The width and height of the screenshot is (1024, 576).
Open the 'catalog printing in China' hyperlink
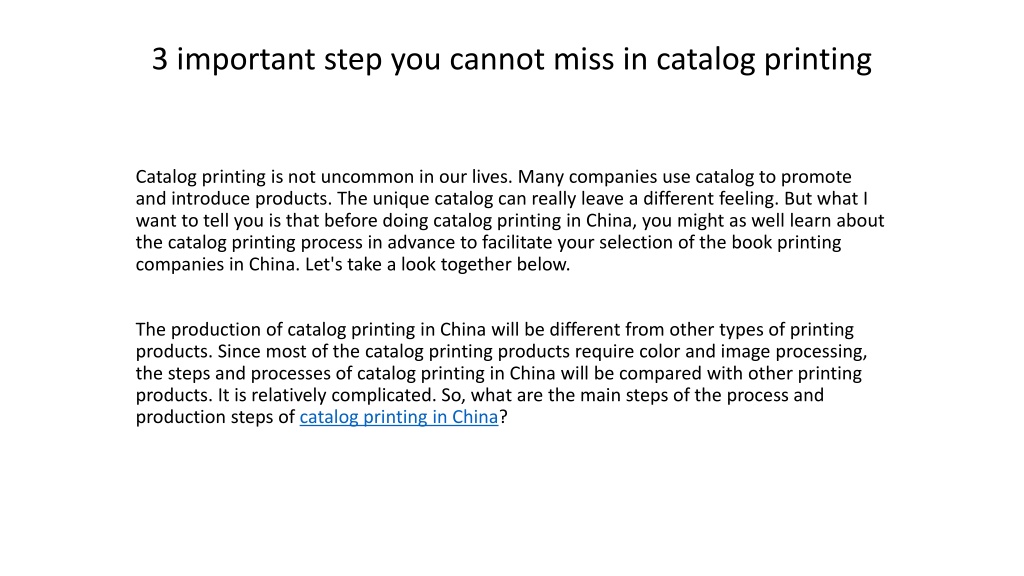(x=398, y=417)
